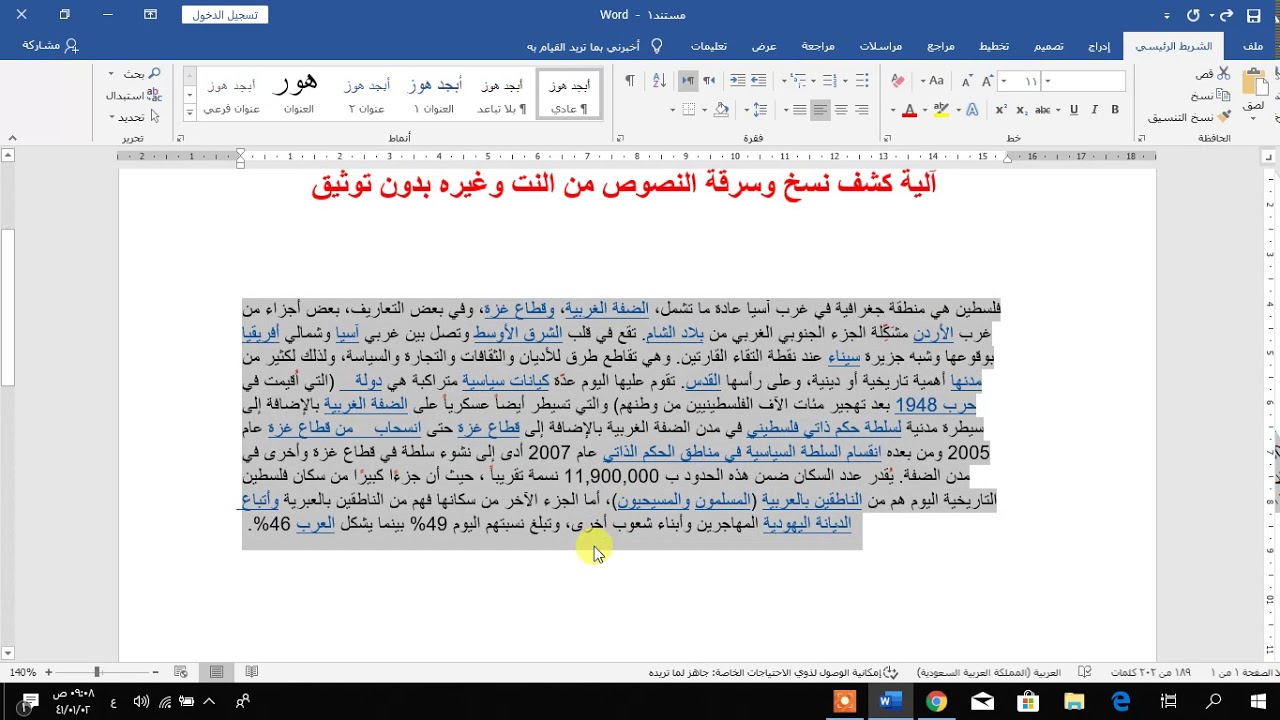The width and height of the screenshot is (1280, 720).
Task: Open the تحديد (Select) dropdown
Action: point(134,117)
